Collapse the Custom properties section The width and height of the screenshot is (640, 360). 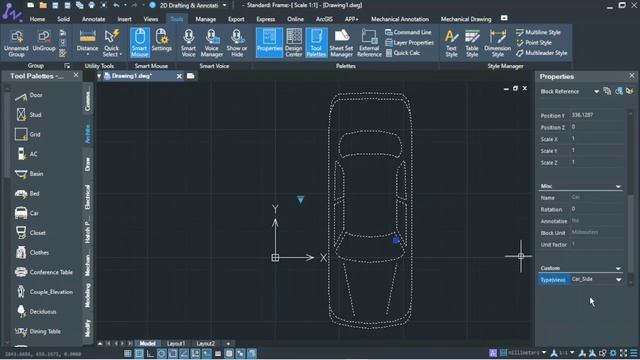[618, 268]
